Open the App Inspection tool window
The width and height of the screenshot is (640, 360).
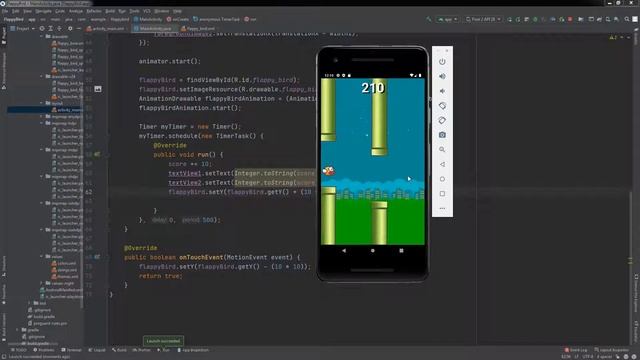coord(193,350)
